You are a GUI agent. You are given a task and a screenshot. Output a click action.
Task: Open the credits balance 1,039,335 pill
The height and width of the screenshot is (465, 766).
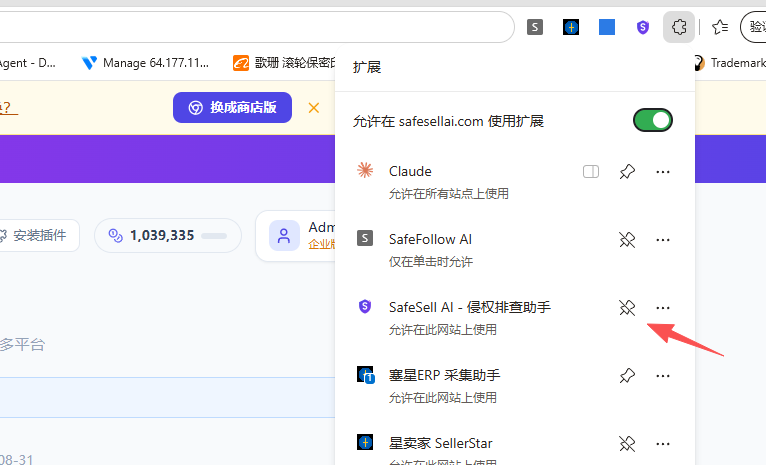click(168, 235)
